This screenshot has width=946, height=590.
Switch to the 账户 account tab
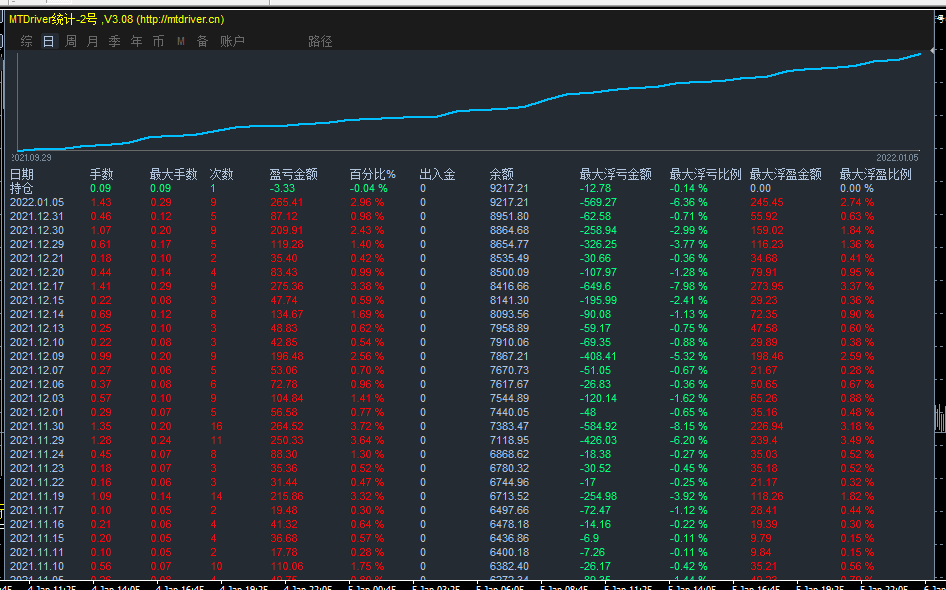click(x=232, y=41)
